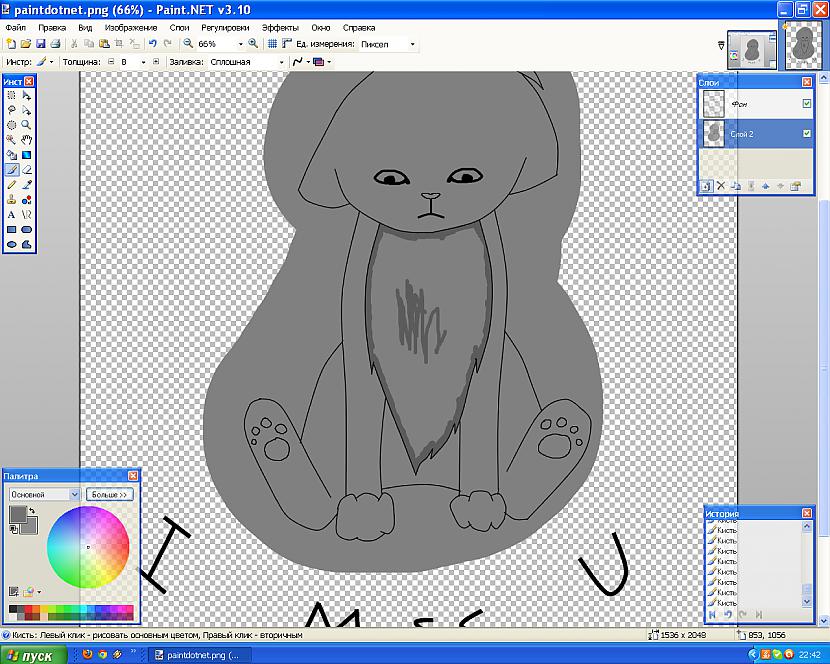Click the Undo arrow in main toolbar

(x=153, y=44)
